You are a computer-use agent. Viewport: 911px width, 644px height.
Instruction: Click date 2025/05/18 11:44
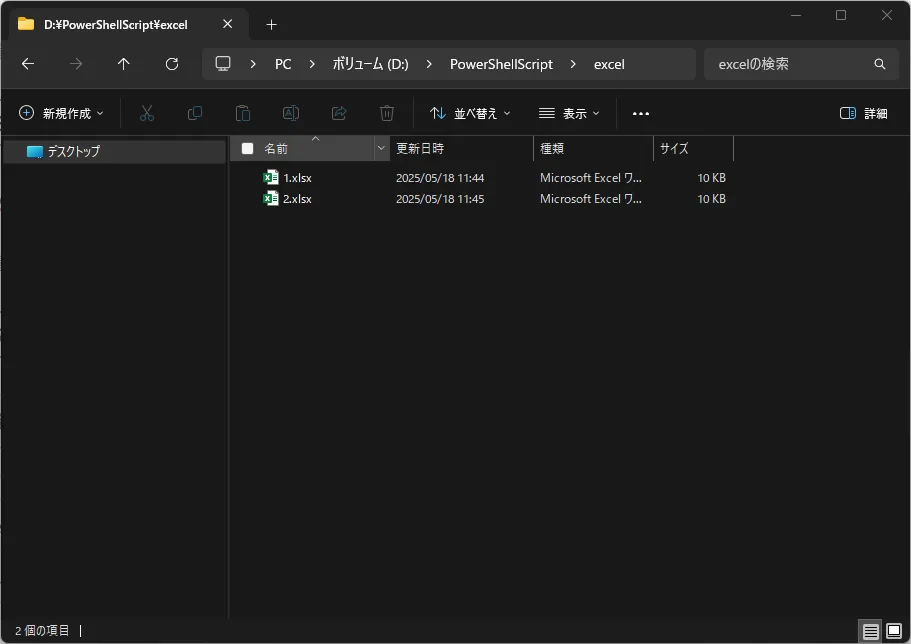click(x=440, y=178)
